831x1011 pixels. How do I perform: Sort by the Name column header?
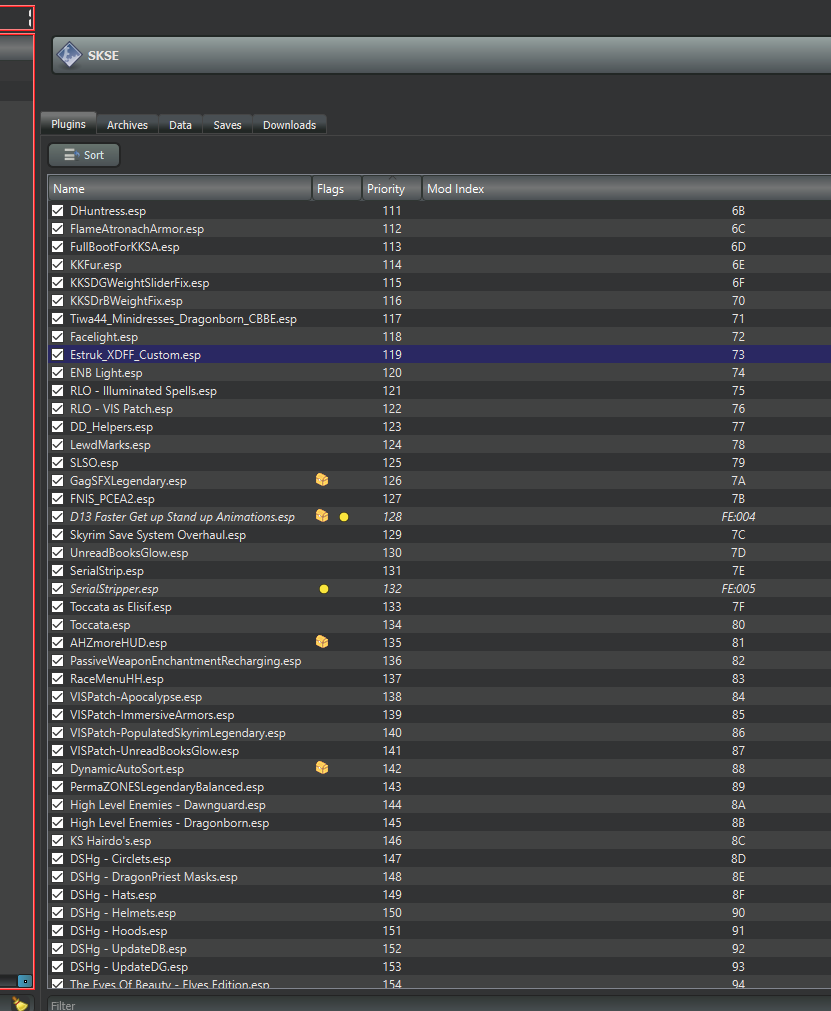point(180,189)
